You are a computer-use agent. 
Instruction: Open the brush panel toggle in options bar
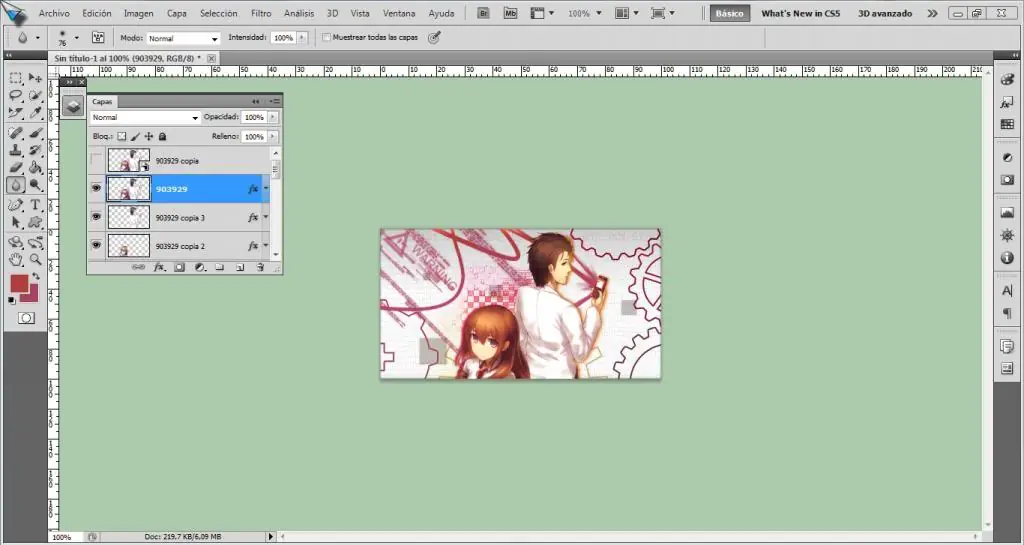tap(98, 38)
